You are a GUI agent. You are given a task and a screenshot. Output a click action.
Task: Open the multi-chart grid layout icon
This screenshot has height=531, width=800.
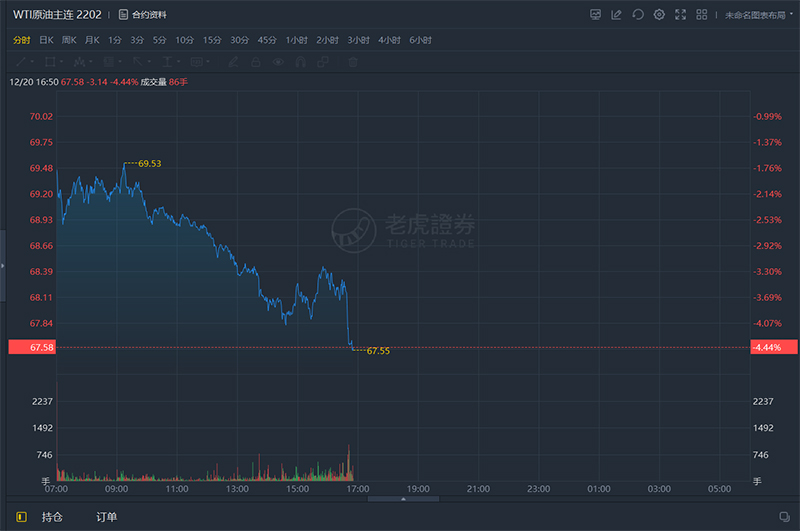(703, 15)
